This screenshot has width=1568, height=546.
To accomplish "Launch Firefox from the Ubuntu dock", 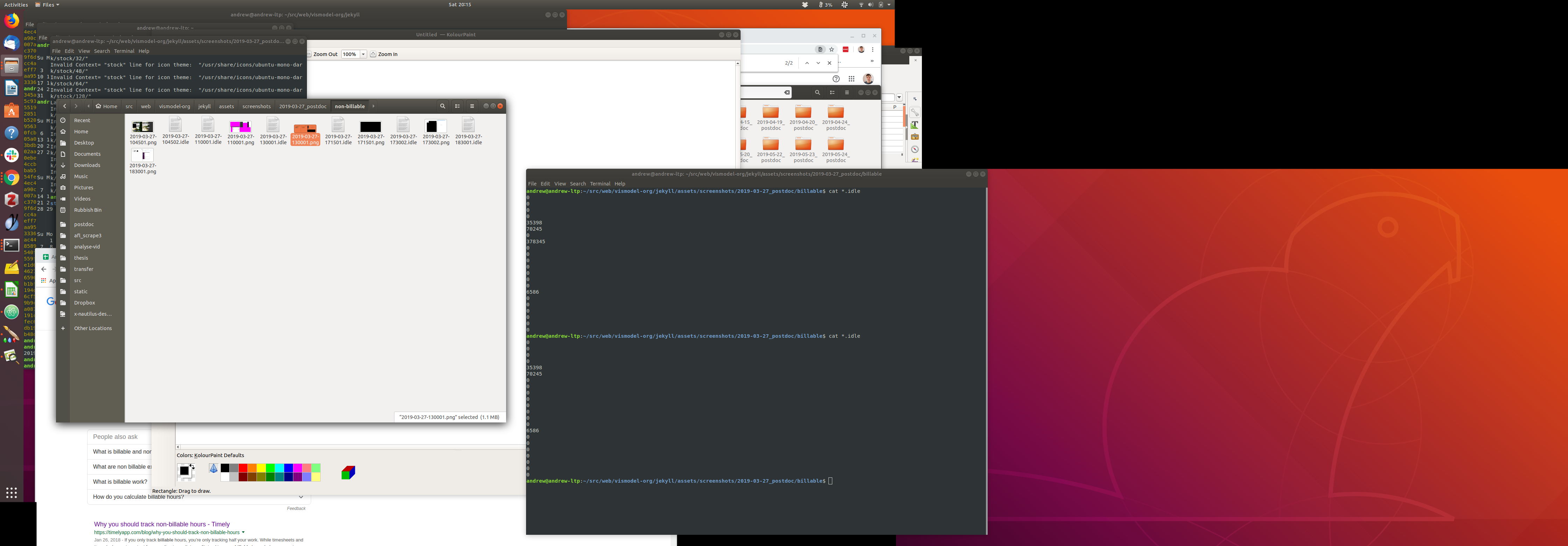I will click(x=12, y=21).
